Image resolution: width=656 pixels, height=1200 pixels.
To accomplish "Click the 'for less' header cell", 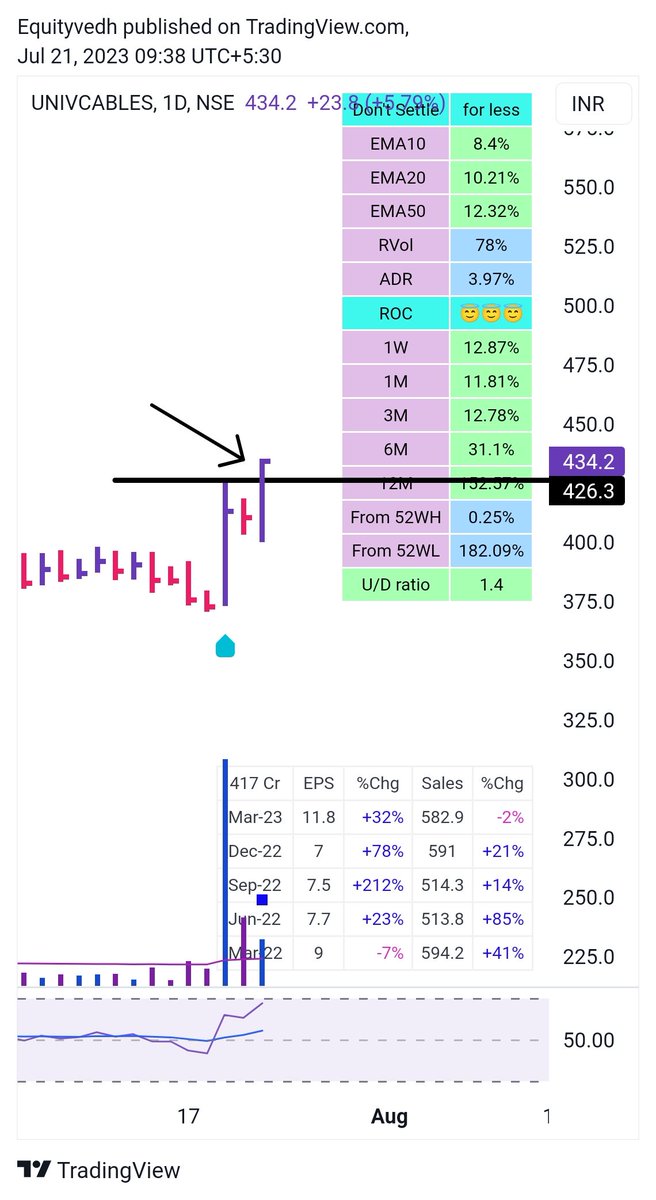I will 491,110.
